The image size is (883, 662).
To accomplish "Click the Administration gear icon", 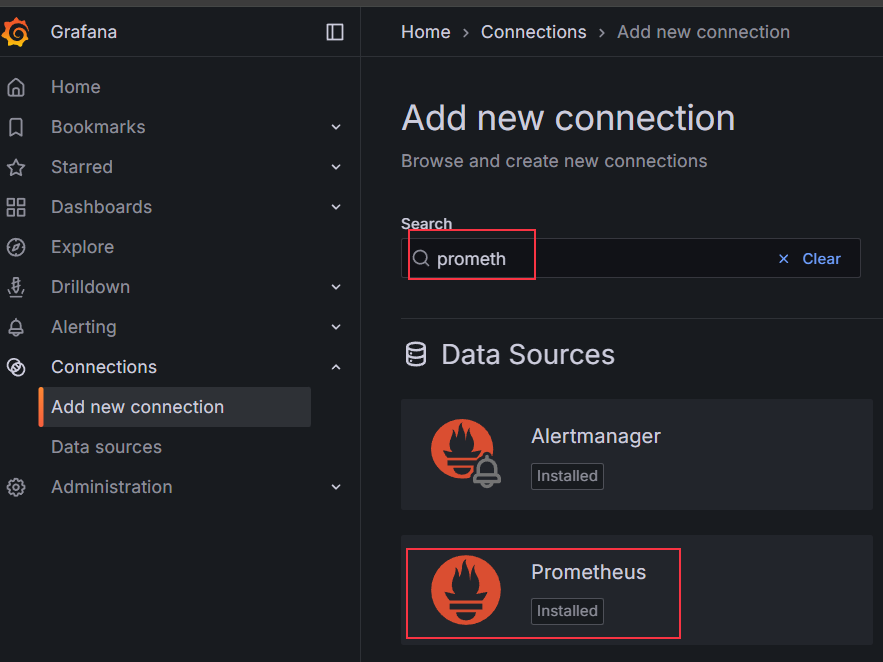I will pos(16,487).
